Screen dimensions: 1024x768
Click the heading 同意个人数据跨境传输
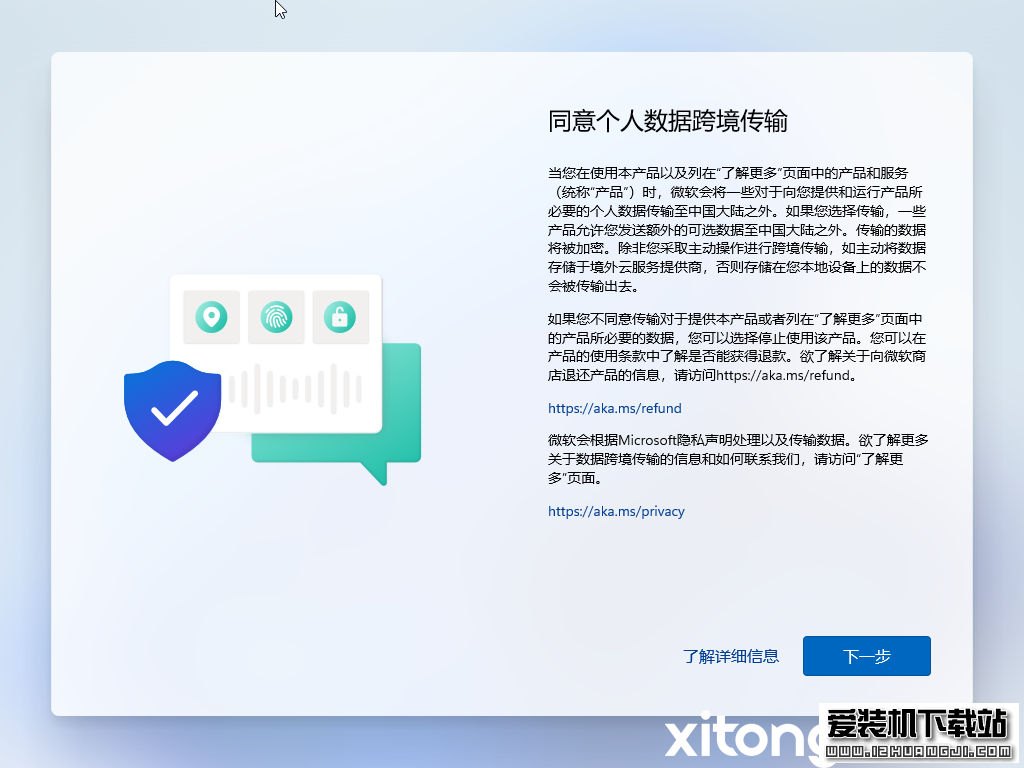pyautogui.click(x=667, y=121)
